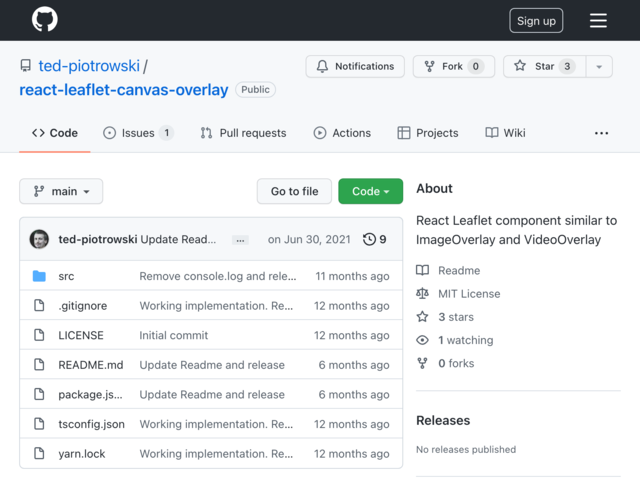Screen dimensions: 640x480
Task: Click the yarn.lock file icon
Action: (x=39, y=453)
